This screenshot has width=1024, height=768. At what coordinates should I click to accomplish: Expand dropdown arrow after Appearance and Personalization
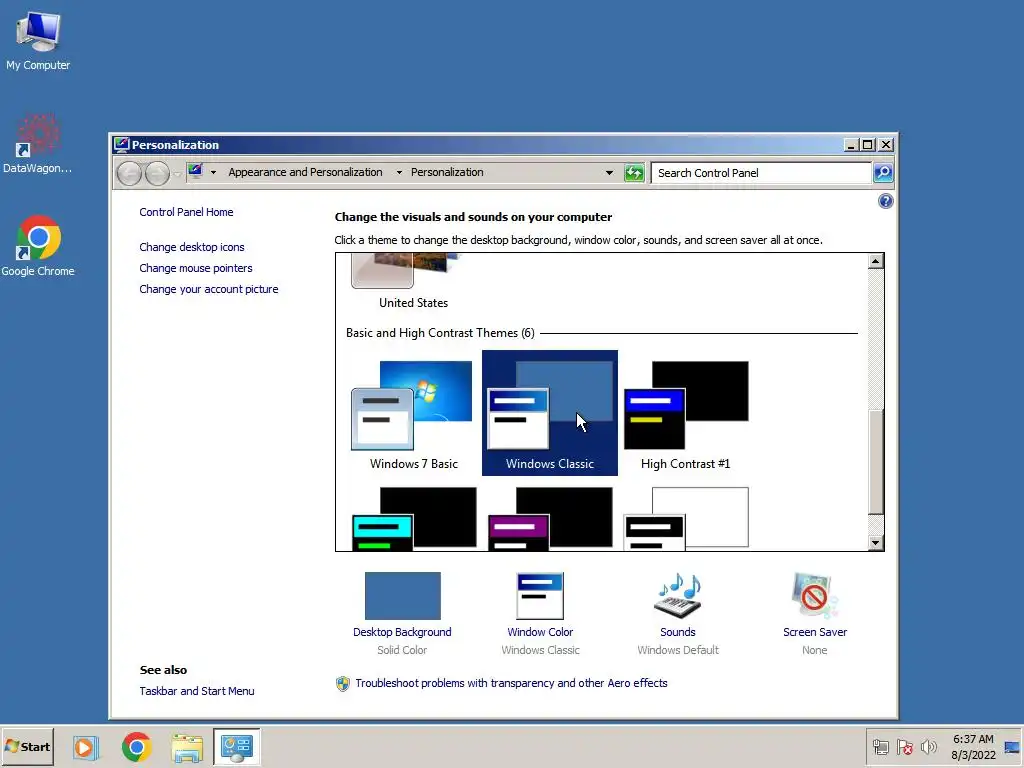[x=399, y=172]
